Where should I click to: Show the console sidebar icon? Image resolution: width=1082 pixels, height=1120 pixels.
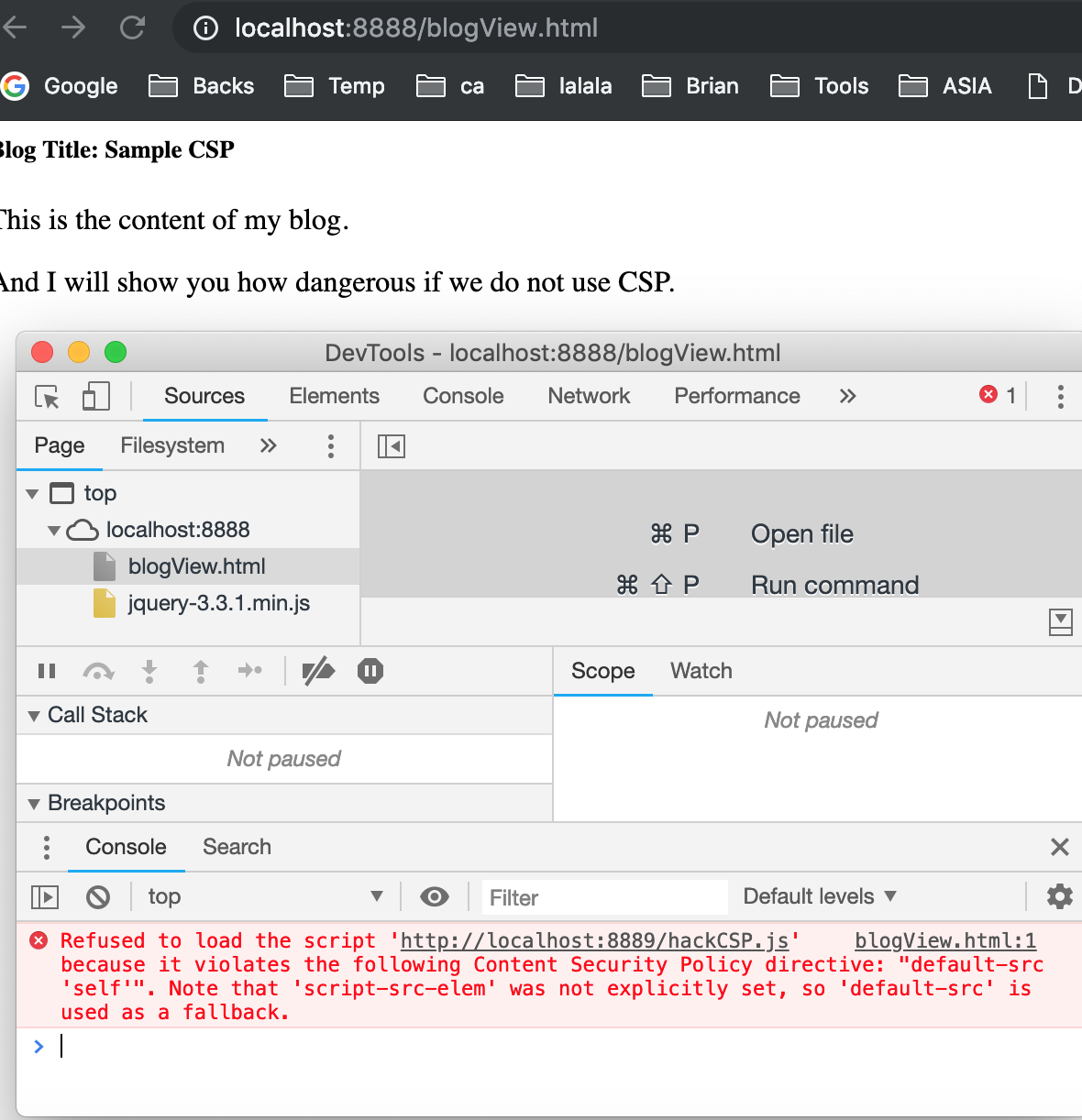(x=45, y=896)
